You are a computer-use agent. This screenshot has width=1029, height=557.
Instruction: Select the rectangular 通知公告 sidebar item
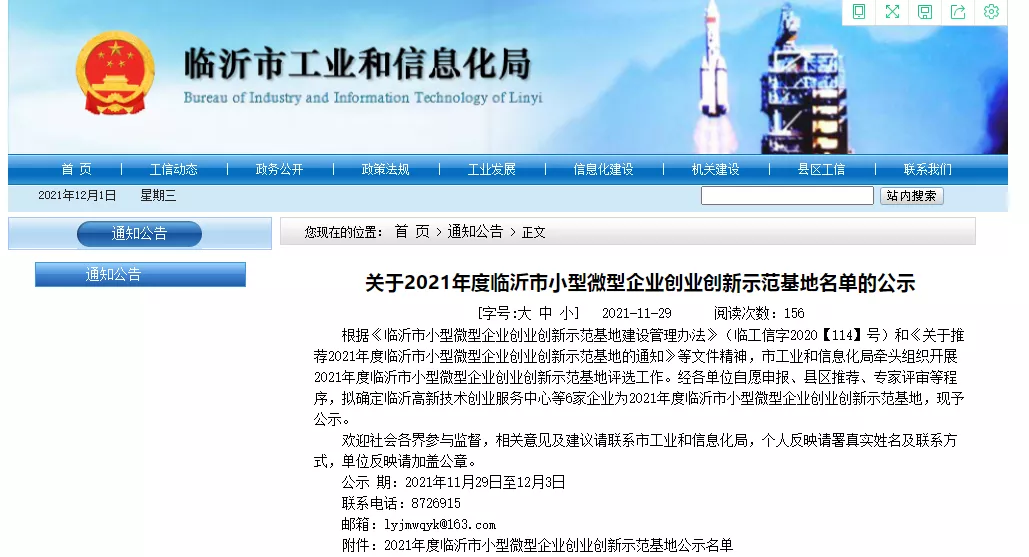[140, 274]
